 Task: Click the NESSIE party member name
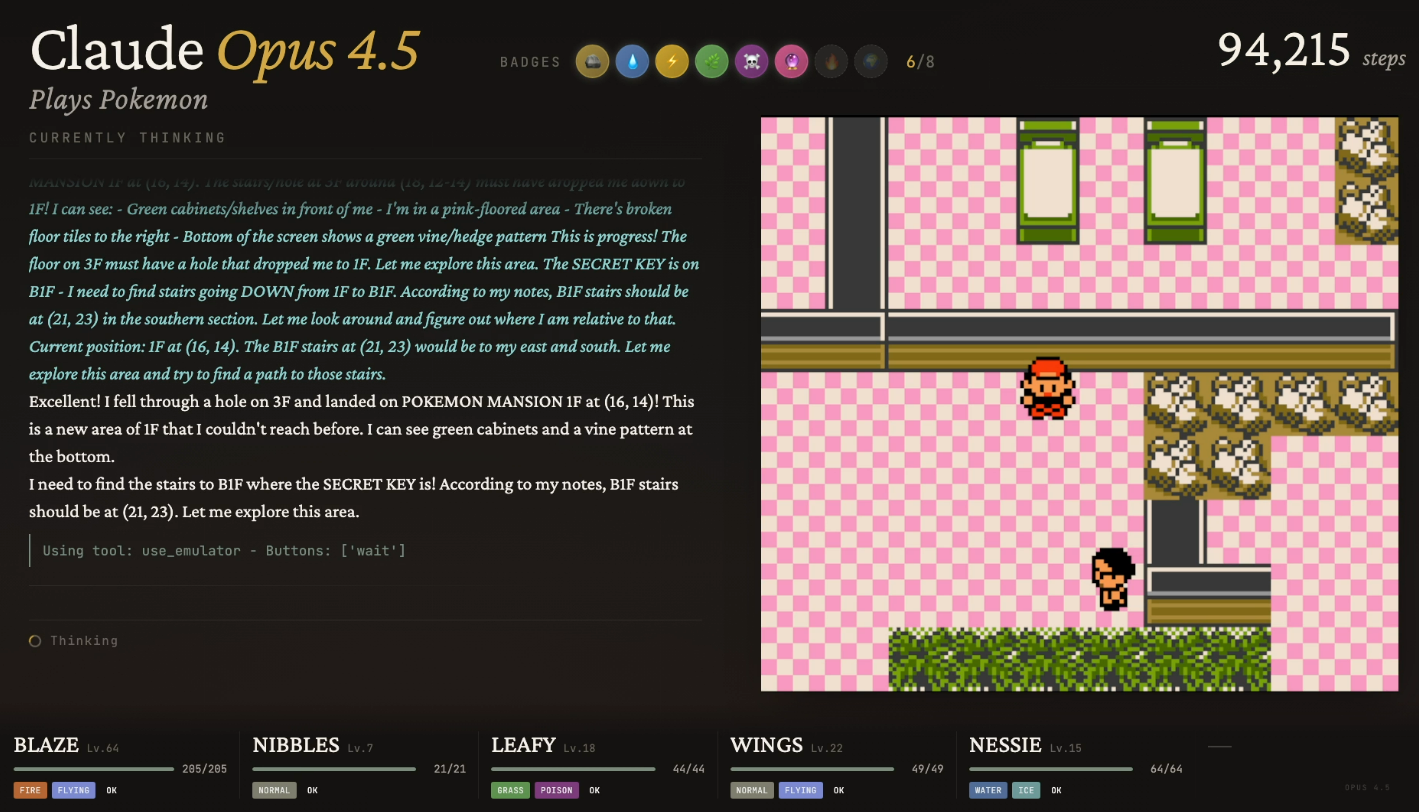click(1005, 745)
